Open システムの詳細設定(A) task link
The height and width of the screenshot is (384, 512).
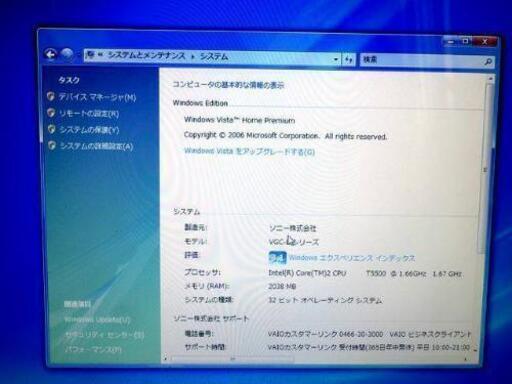pos(97,146)
